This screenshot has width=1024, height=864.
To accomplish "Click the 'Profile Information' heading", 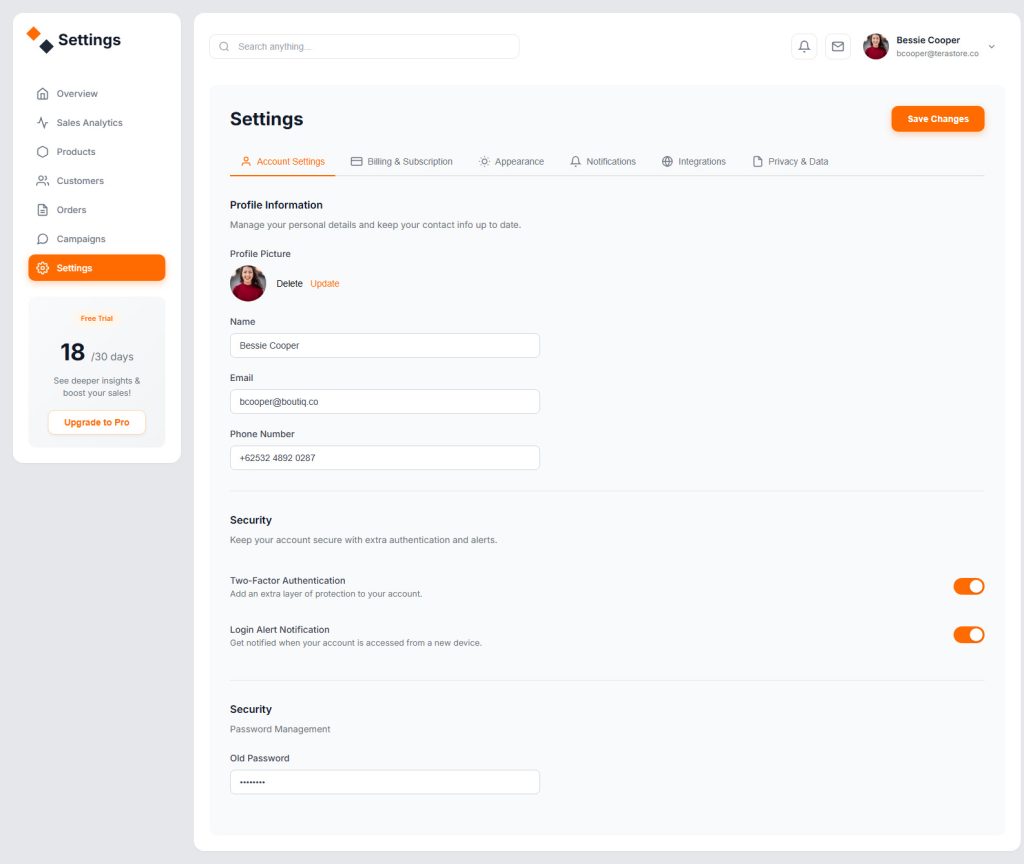I will point(276,205).
